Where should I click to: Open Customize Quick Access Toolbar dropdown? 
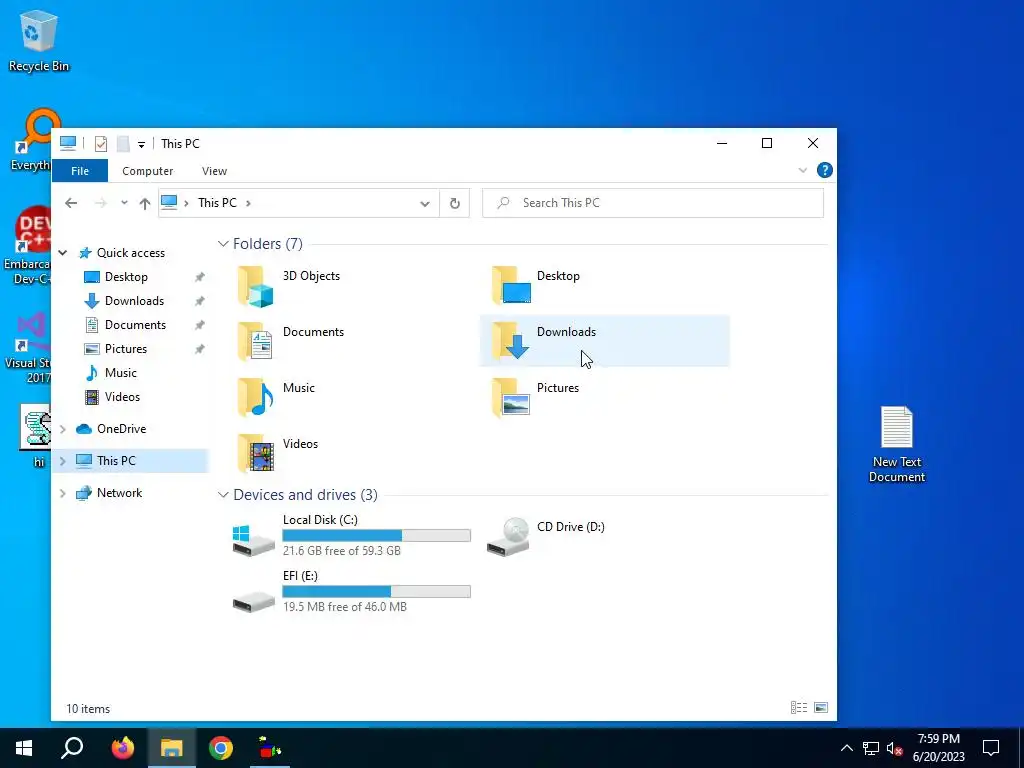141,144
